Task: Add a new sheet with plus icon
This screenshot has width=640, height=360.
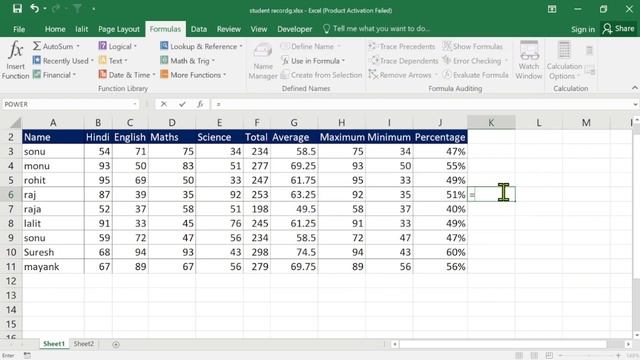Action: [x=116, y=344]
